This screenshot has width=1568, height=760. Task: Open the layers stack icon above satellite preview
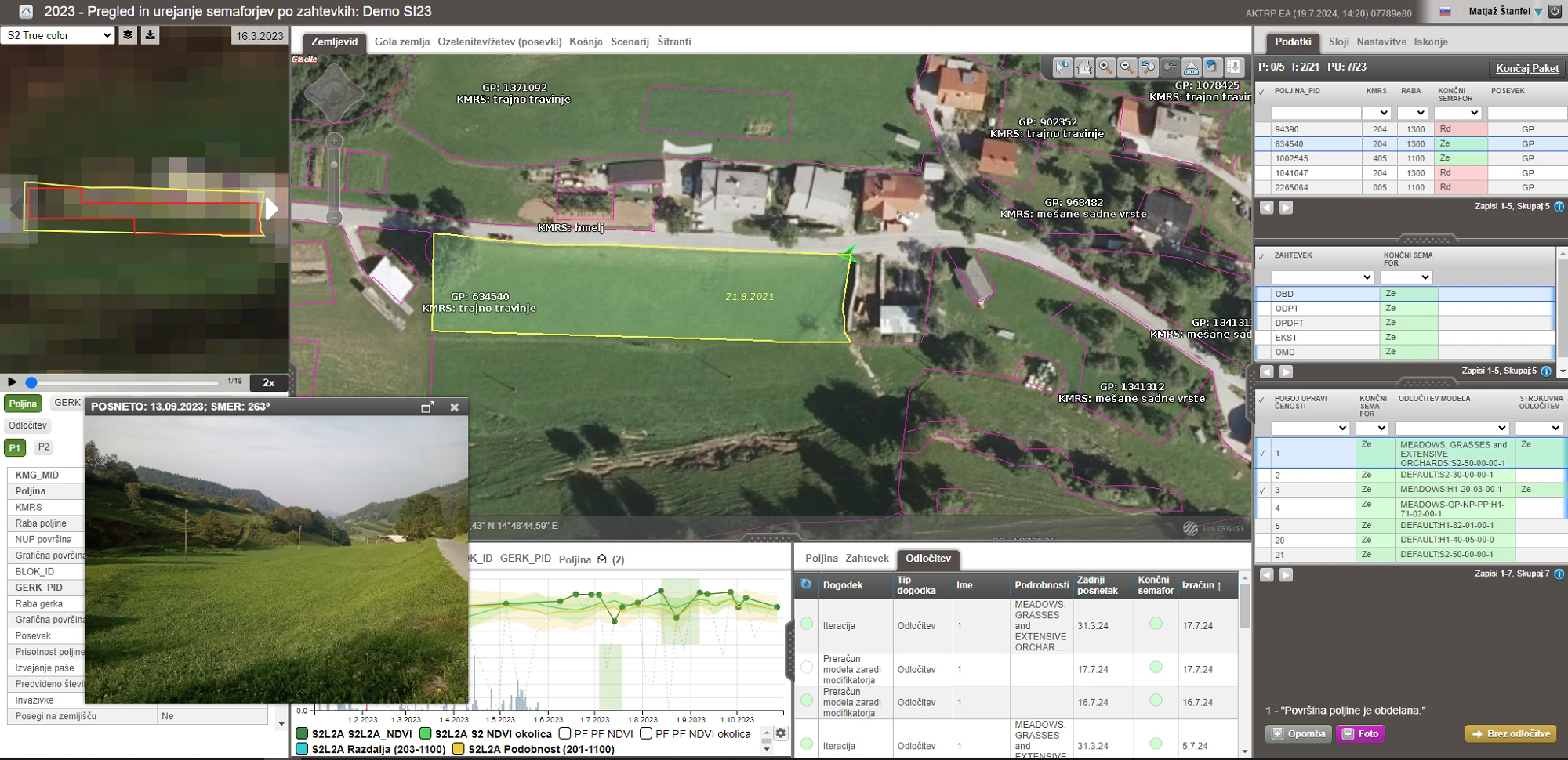coord(128,35)
